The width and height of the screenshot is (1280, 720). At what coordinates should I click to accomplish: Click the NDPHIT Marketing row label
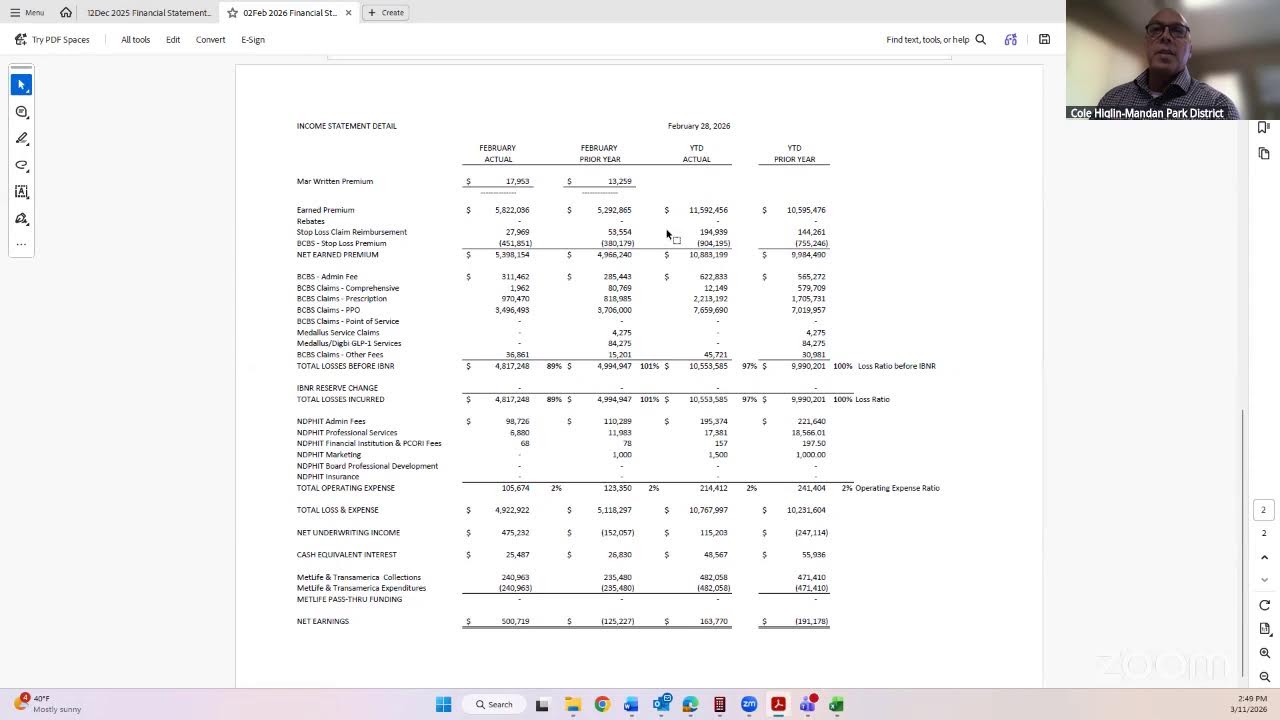329,455
